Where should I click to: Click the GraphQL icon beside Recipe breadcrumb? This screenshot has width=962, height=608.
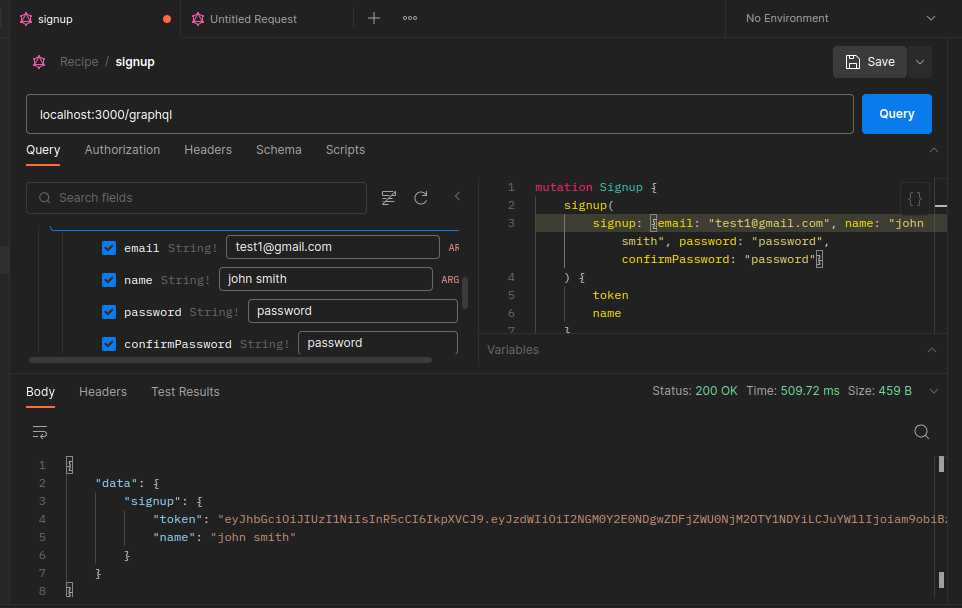[39, 62]
